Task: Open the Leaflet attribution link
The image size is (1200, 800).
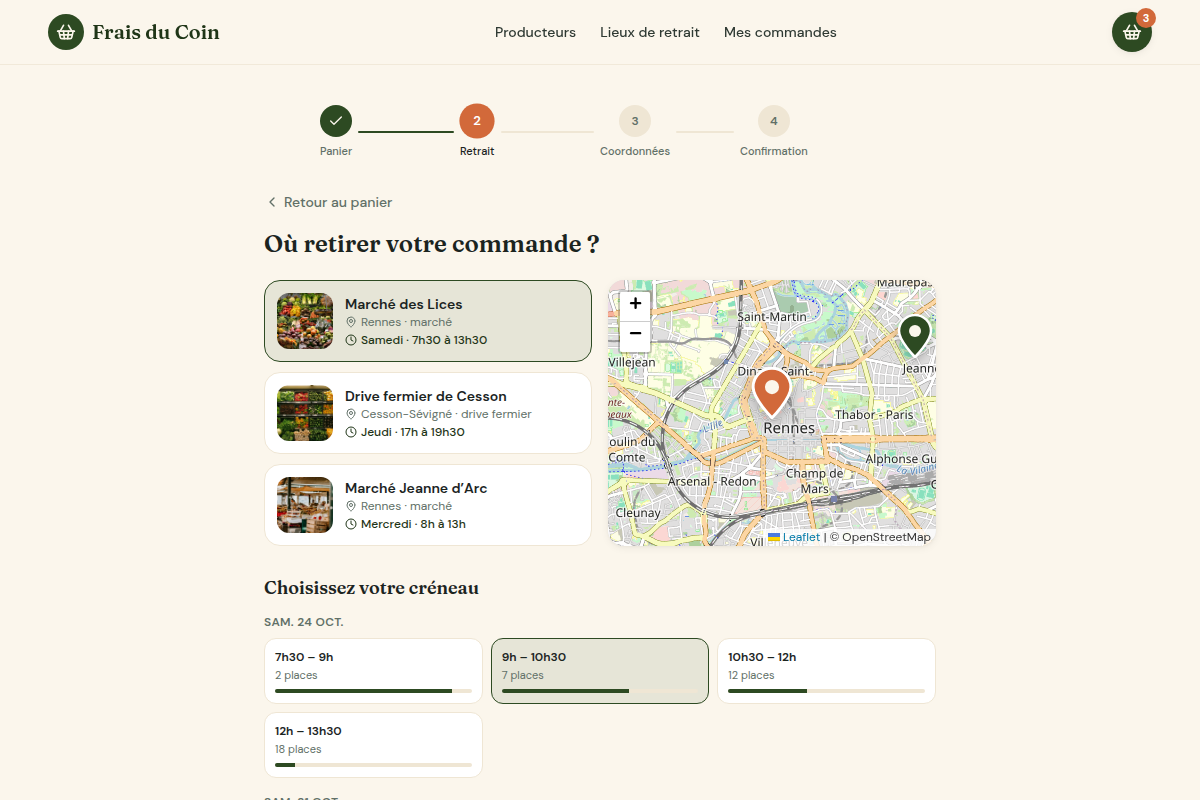Action: point(801,537)
